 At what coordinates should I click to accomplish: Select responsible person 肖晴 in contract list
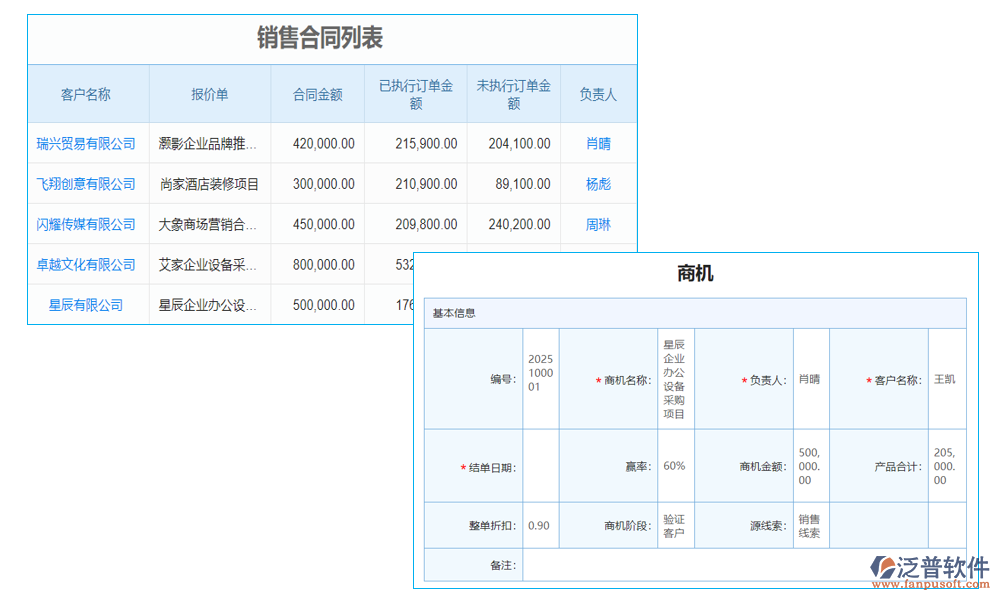click(x=598, y=143)
